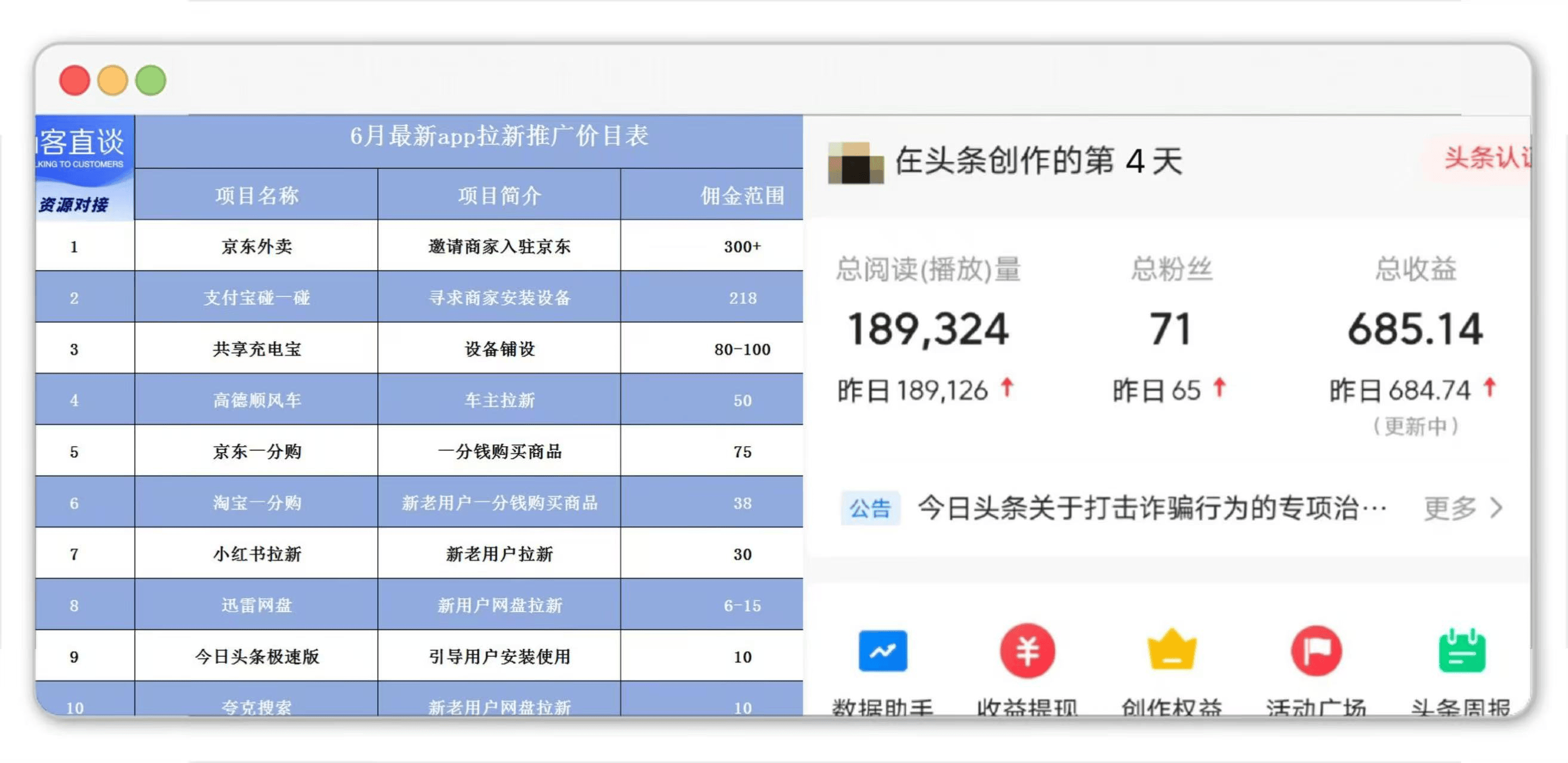
Task: Click the chevron next to 更多
Action: click(x=1497, y=508)
